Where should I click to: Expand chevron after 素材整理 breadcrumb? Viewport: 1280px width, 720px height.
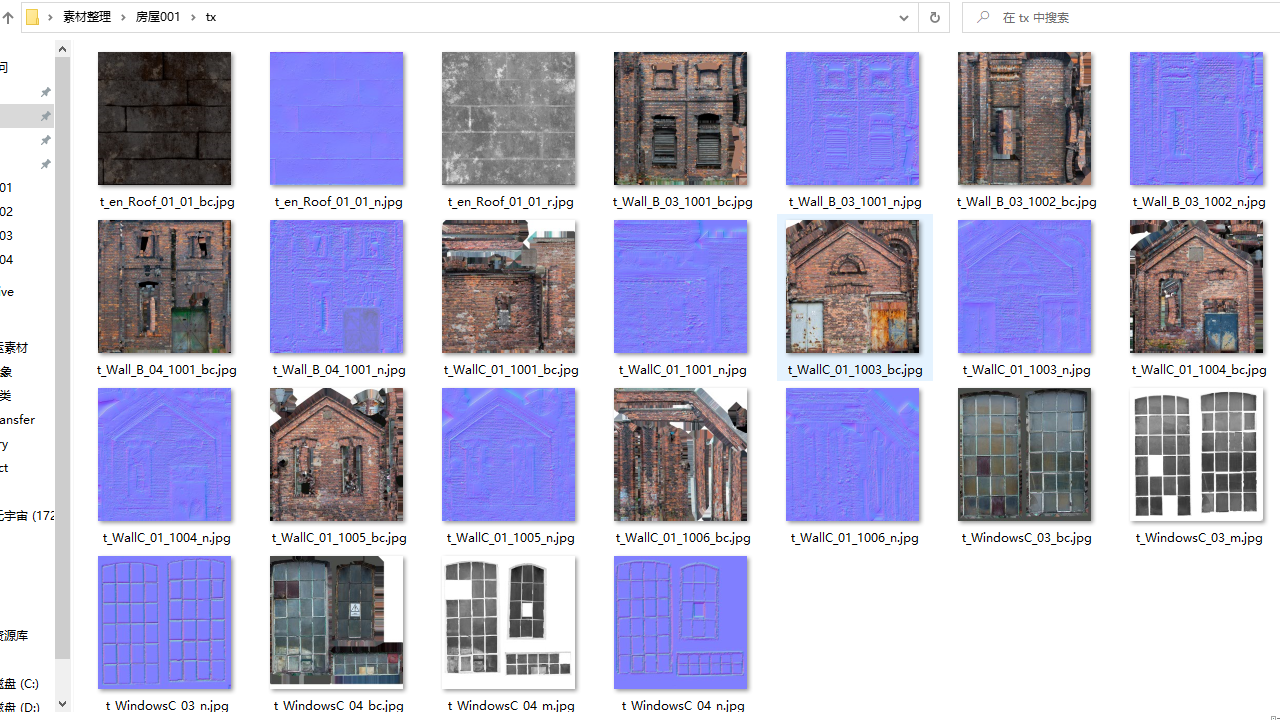[123, 18]
